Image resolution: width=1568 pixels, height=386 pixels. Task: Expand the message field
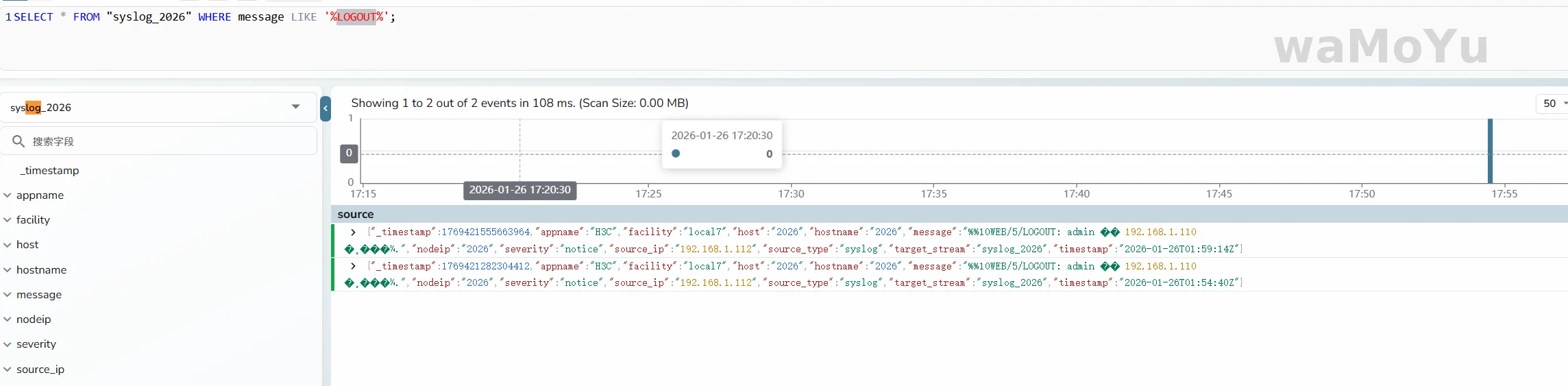(x=8, y=295)
